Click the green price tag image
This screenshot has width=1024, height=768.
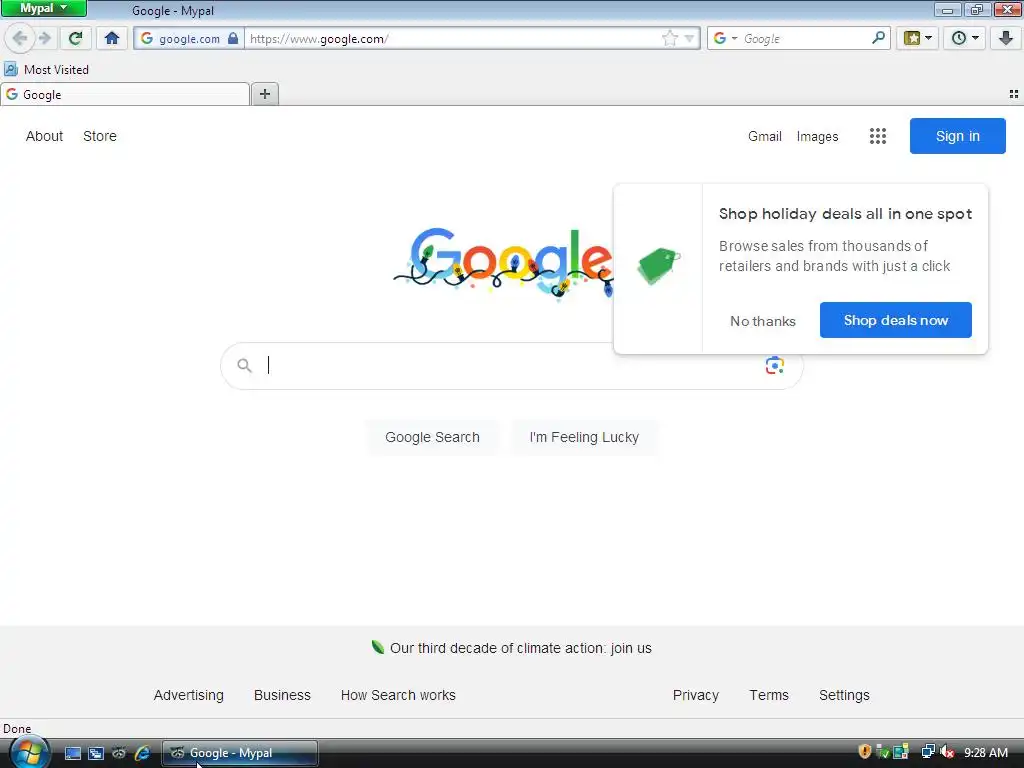coord(658,266)
